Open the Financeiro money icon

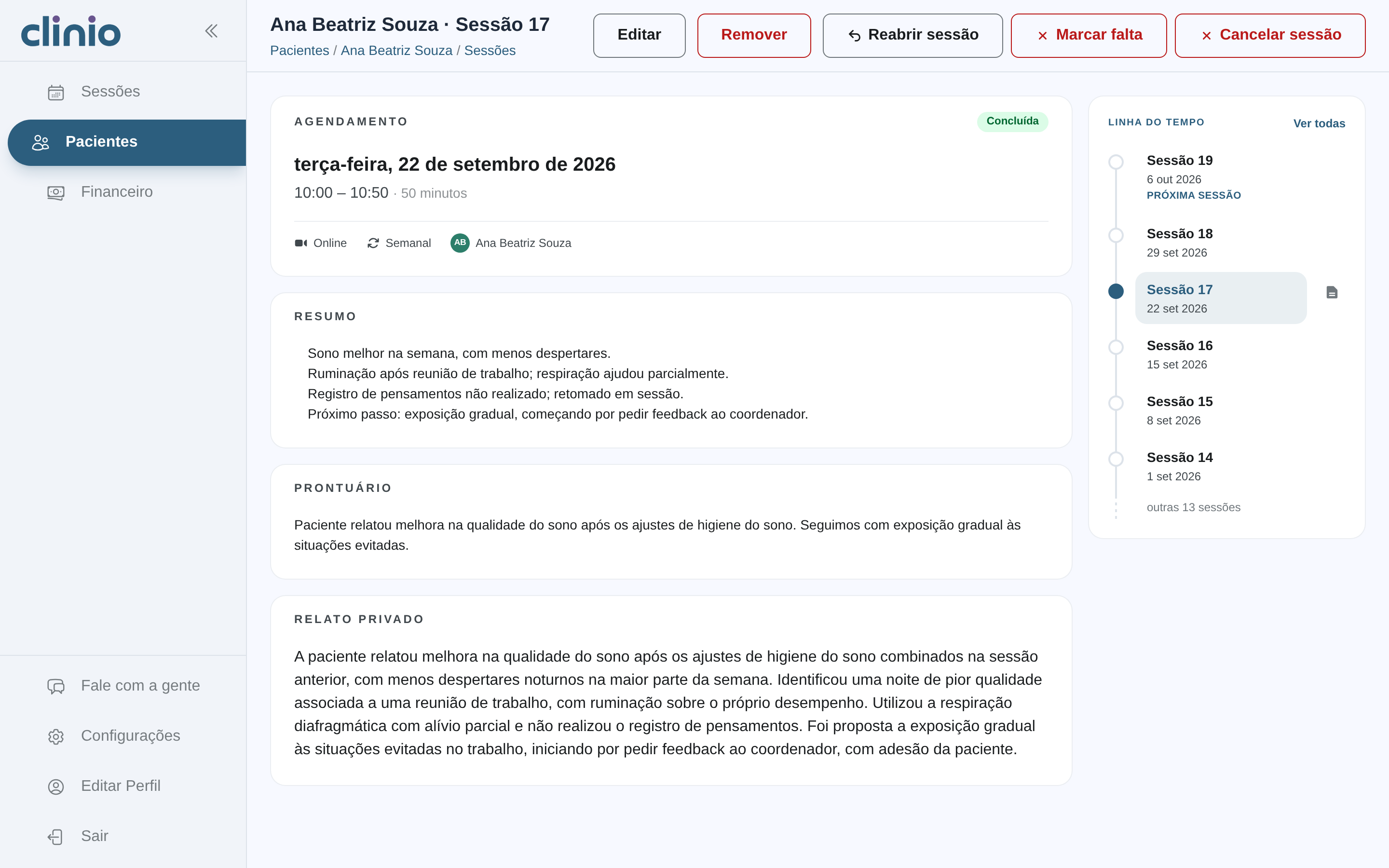click(x=55, y=192)
